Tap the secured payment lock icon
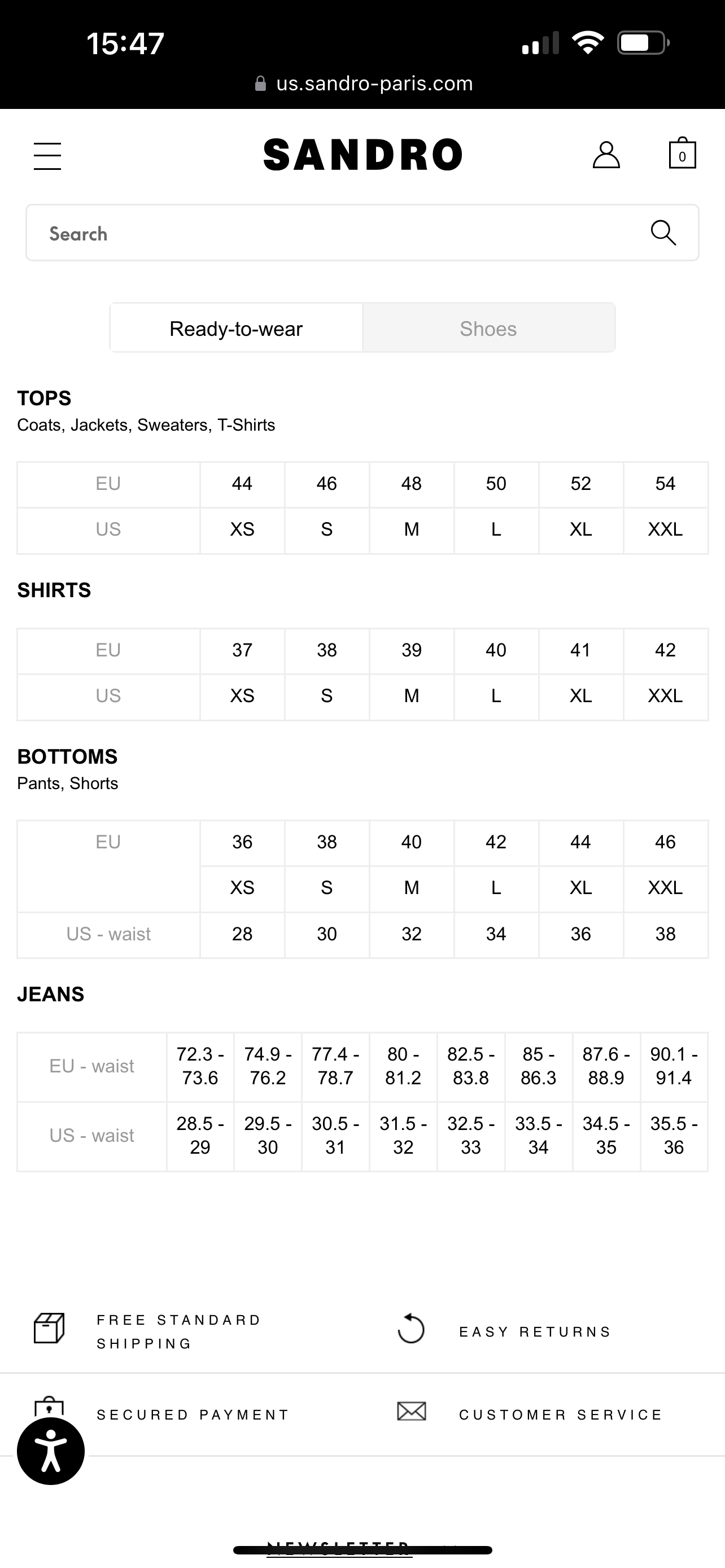Image resolution: width=725 pixels, height=1568 pixels. coord(49,1407)
